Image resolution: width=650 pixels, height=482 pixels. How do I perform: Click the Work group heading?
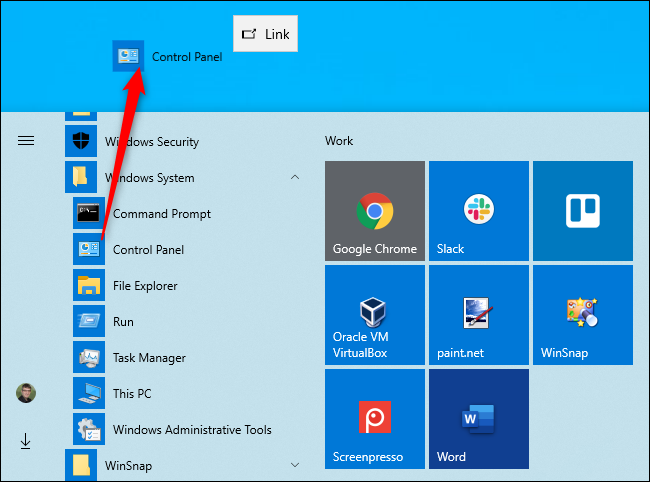[x=339, y=141]
